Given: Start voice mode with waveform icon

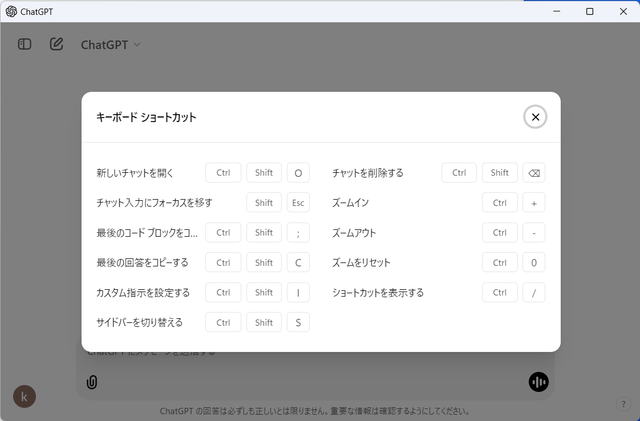Looking at the screenshot, I should coord(538,382).
